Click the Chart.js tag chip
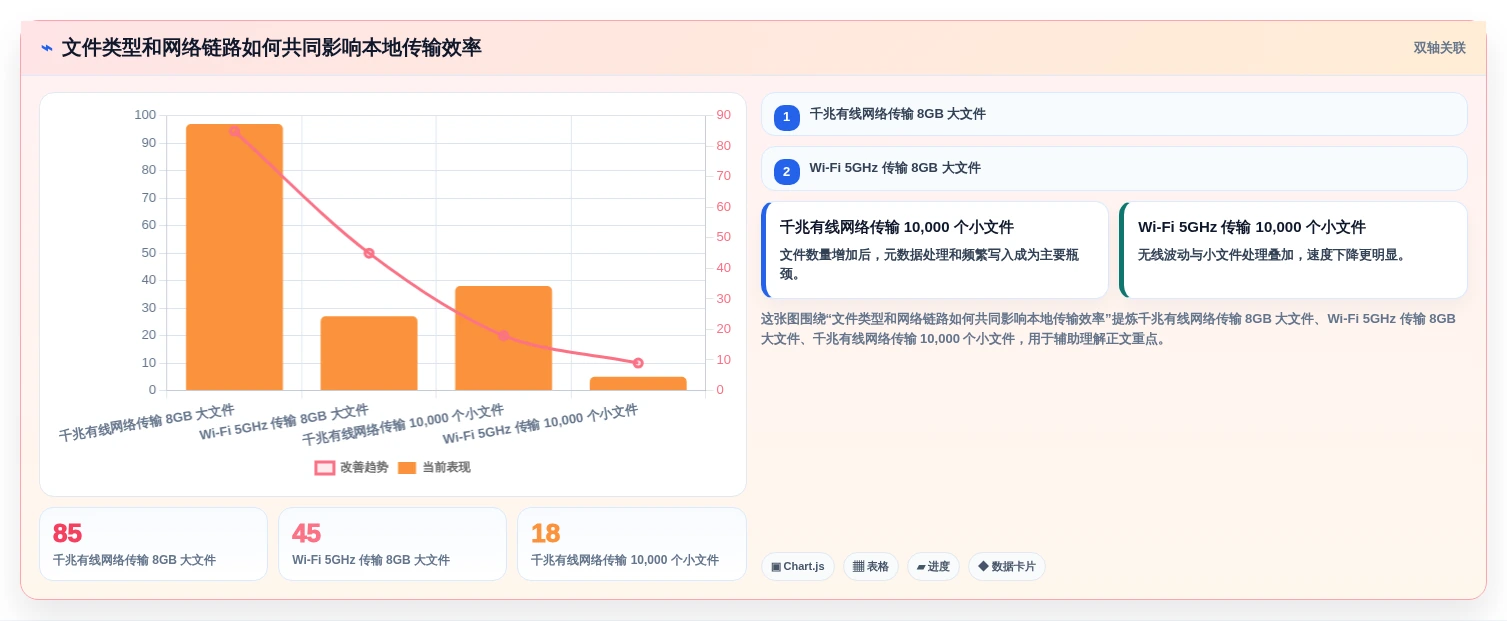The image size is (1507, 621). tap(798, 566)
